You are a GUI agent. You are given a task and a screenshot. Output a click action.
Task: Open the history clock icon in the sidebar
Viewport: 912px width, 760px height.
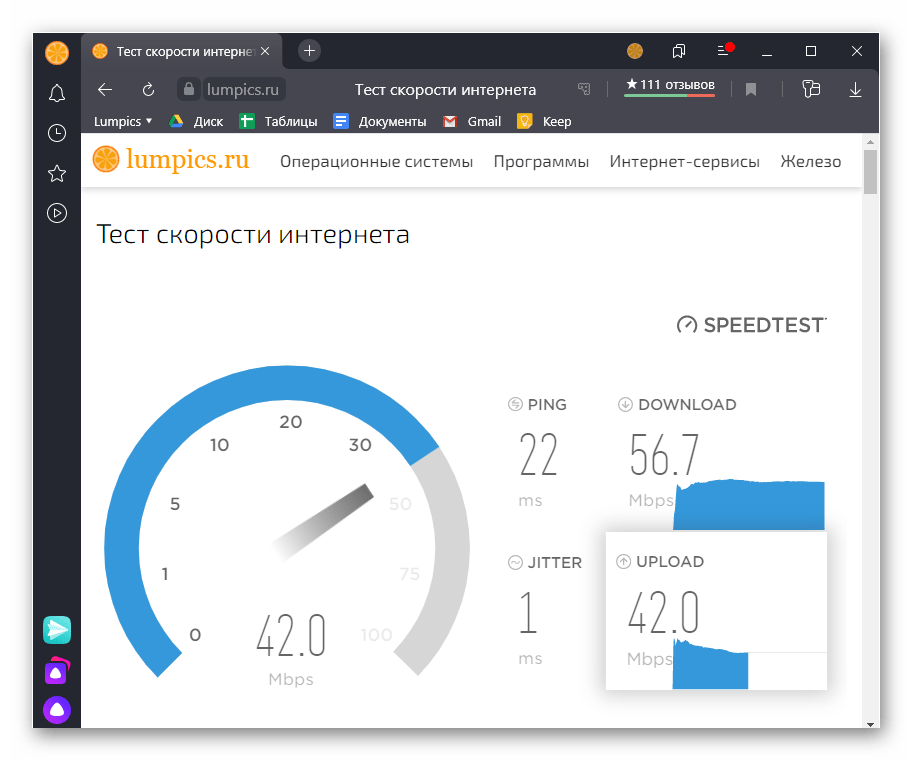tap(57, 133)
